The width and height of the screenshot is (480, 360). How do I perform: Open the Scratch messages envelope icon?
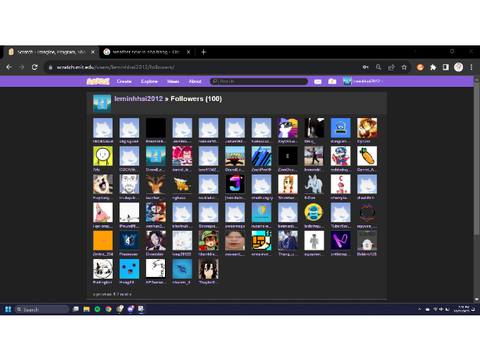(318, 81)
